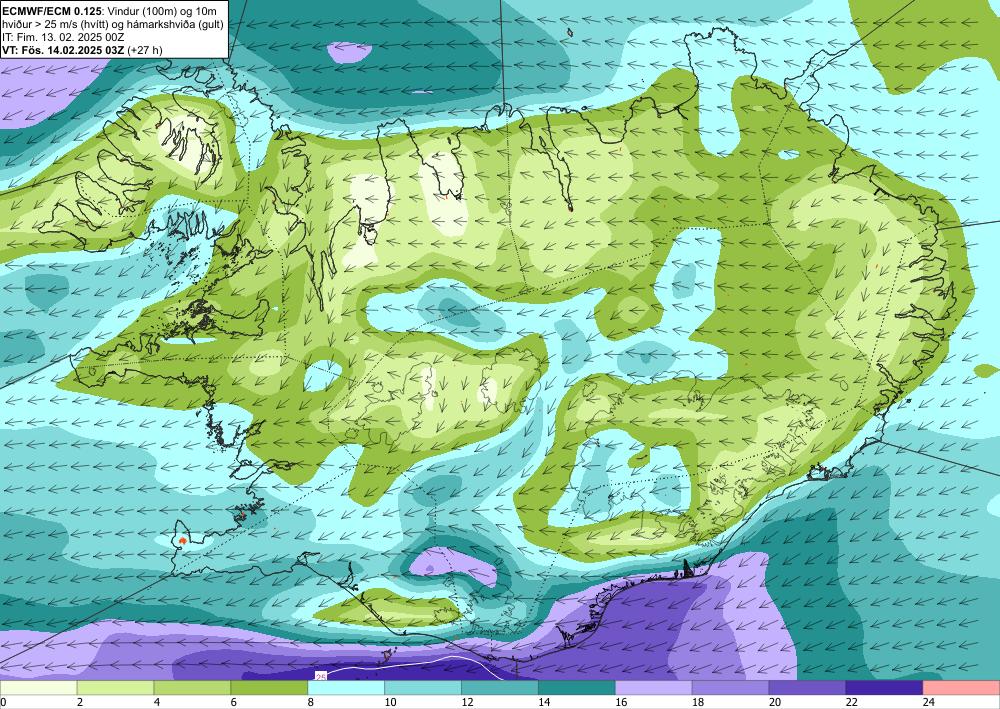The height and width of the screenshot is (709, 1000).
Task: Click the legend scale value "22"
Action: click(852, 702)
